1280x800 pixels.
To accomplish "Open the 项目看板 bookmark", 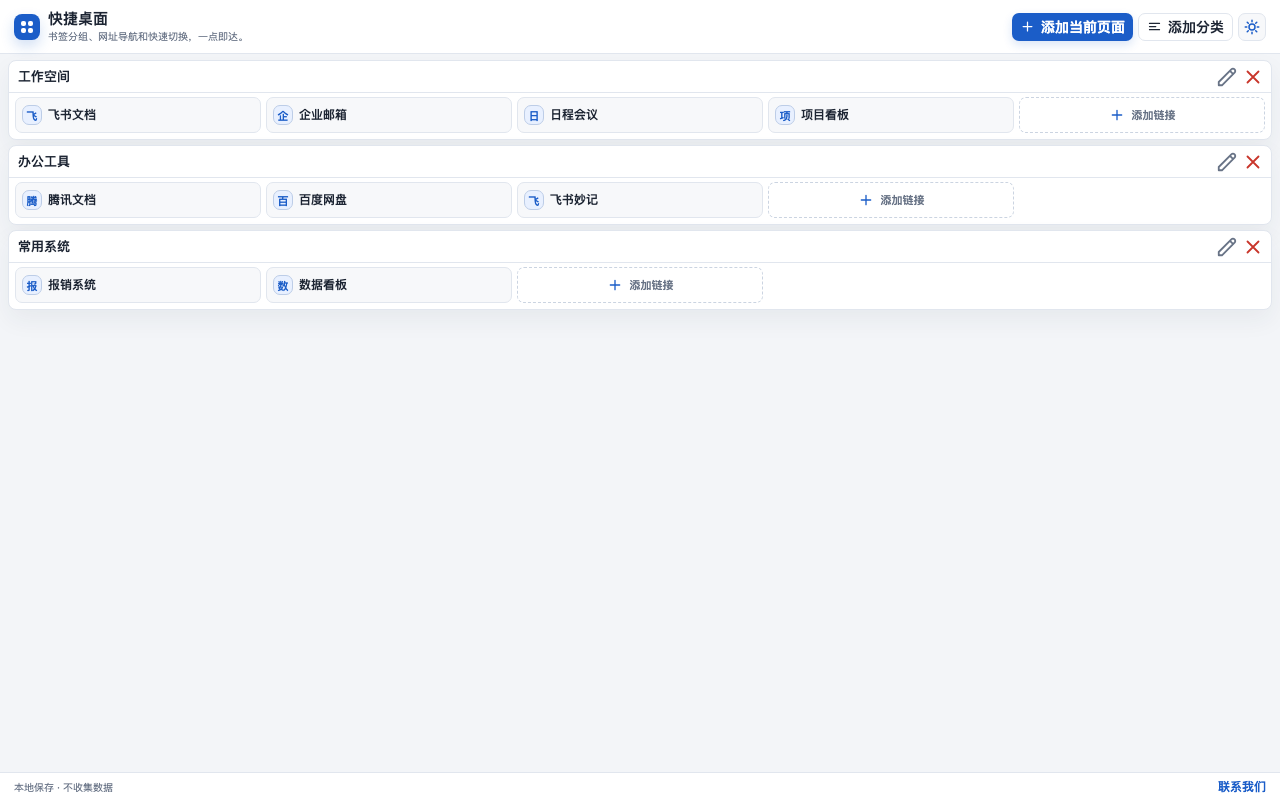I will point(891,115).
